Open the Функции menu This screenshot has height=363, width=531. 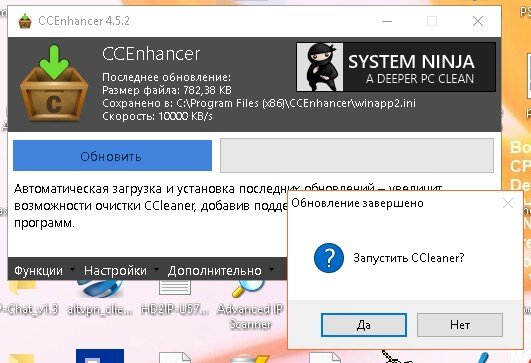pyautogui.click(x=39, y=271)
